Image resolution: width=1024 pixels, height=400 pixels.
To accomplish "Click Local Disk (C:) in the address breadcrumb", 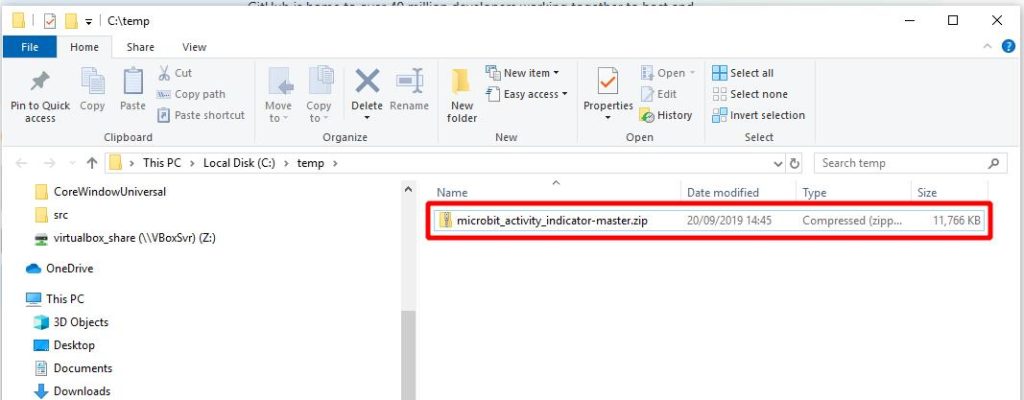I will 240,163.
